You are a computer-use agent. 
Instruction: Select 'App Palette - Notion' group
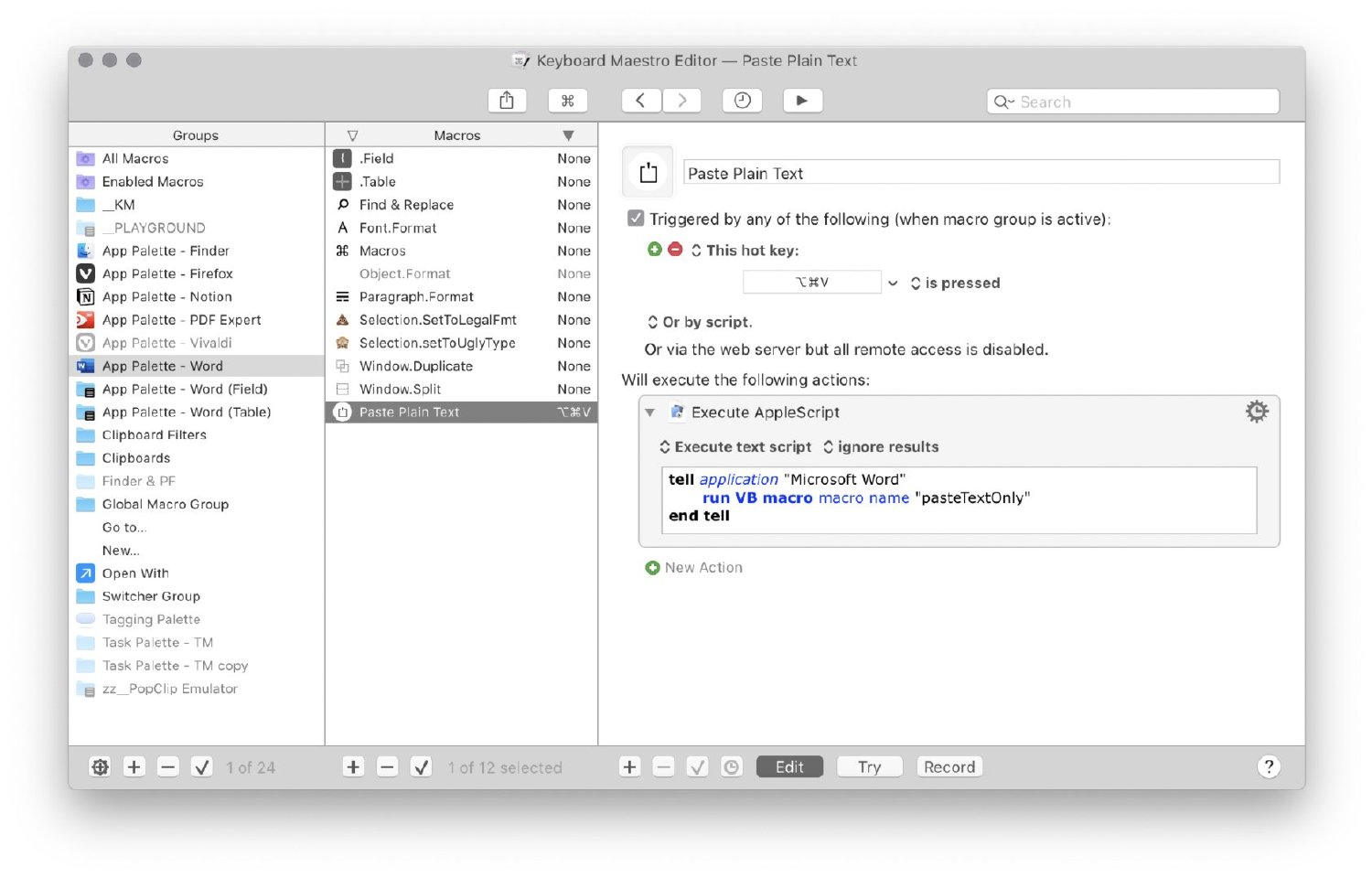point(166,296)
